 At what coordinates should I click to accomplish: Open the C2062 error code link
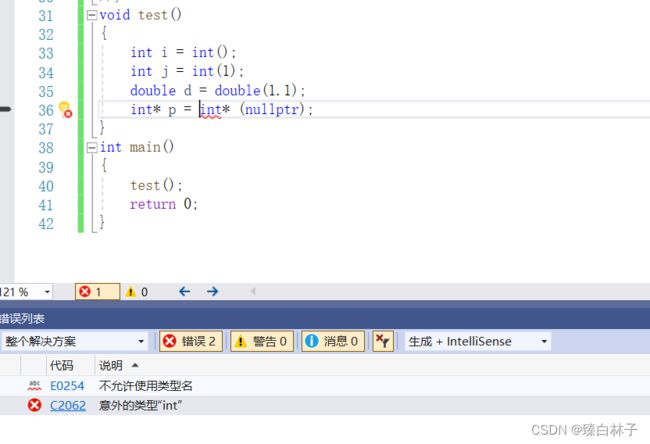pos(66,405)
